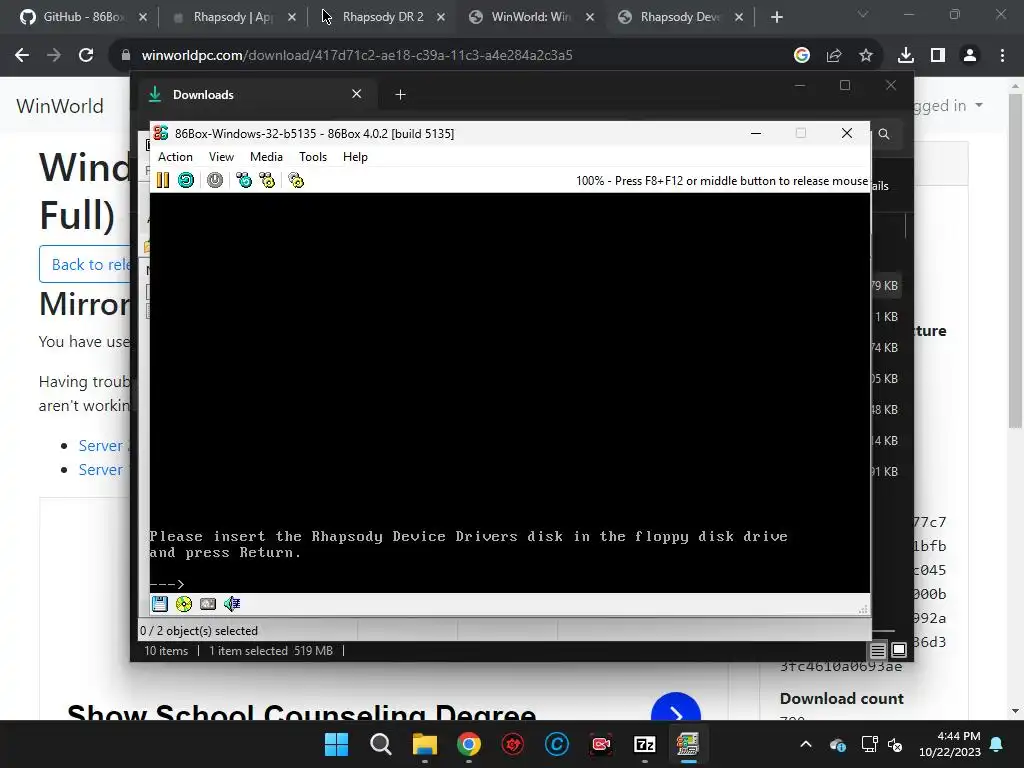The height and width of the screenshot is (768, 1024).
Task: Reload the WinWorld page
Action: pyautogui.click(x=86, y=56)
